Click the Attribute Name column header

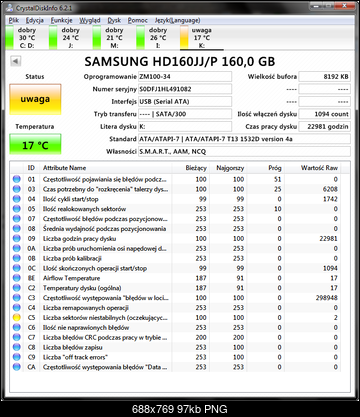106,168
